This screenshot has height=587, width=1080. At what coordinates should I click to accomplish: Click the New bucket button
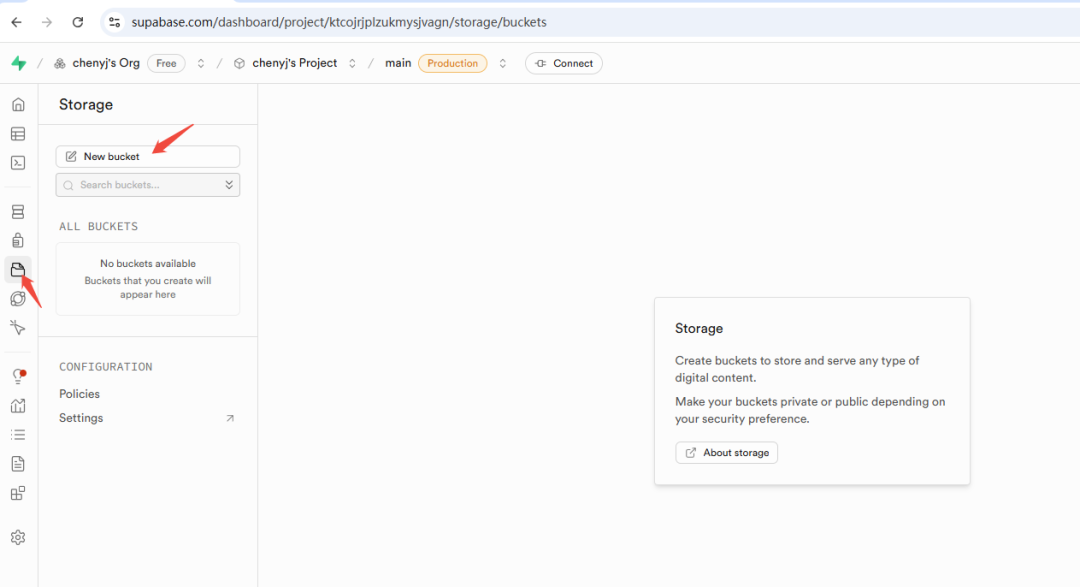(x=147, y=156)
